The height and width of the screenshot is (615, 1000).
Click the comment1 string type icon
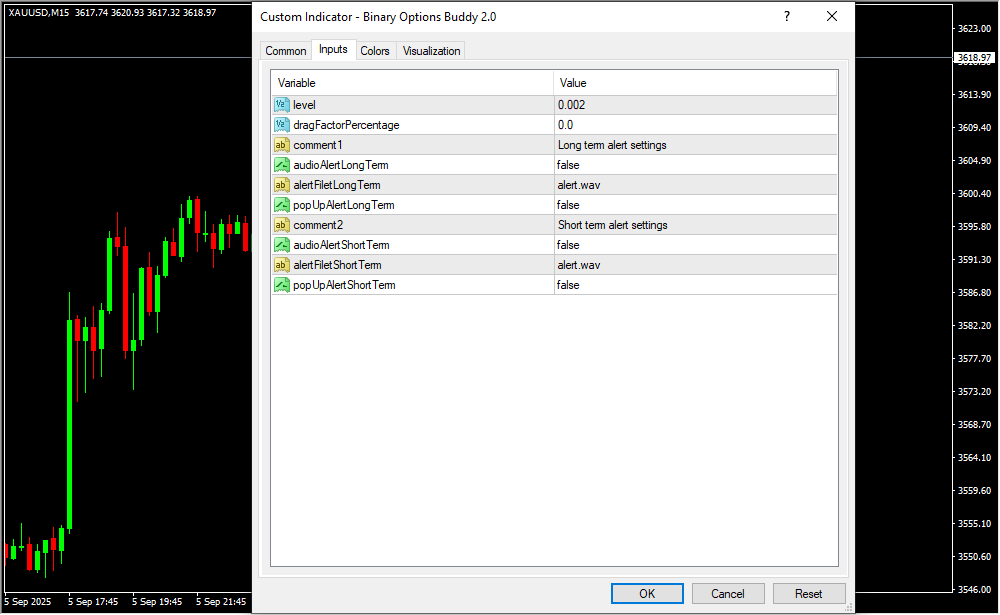[x=281, y=145]
